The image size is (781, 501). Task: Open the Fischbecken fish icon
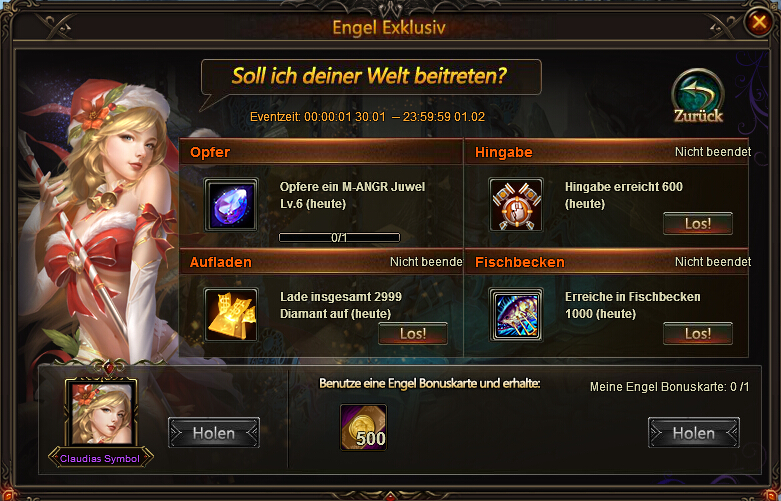pos(516,315)
